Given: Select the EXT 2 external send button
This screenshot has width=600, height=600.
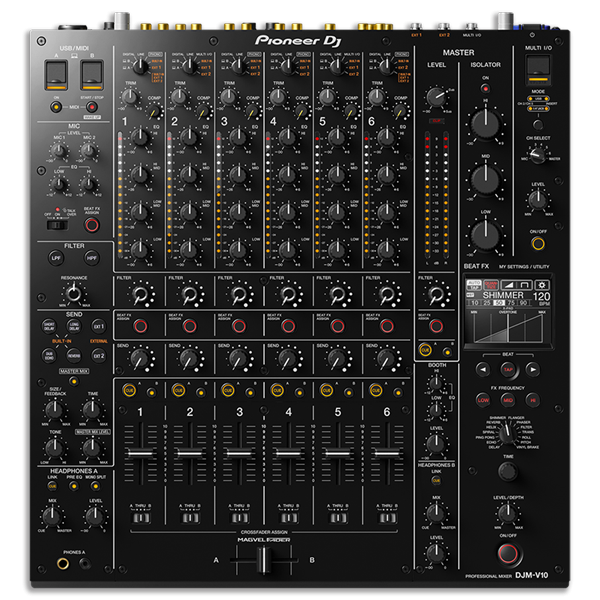Looking at the screenshot, I should (x=98, y=355).
